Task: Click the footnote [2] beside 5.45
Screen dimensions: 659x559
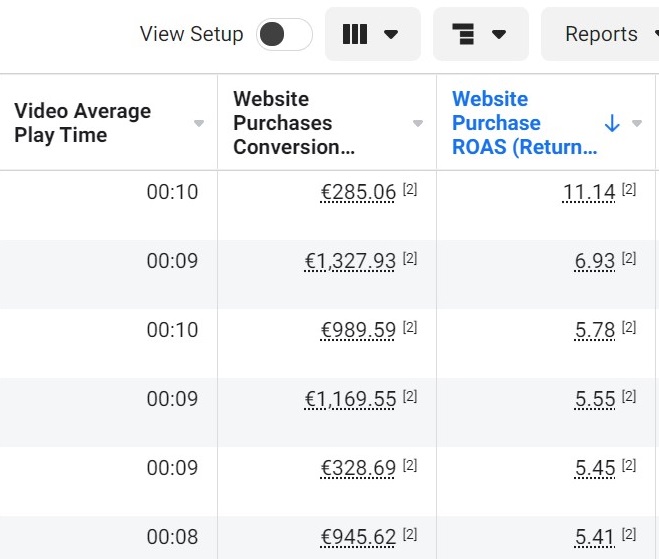Action: coord(629,466)
